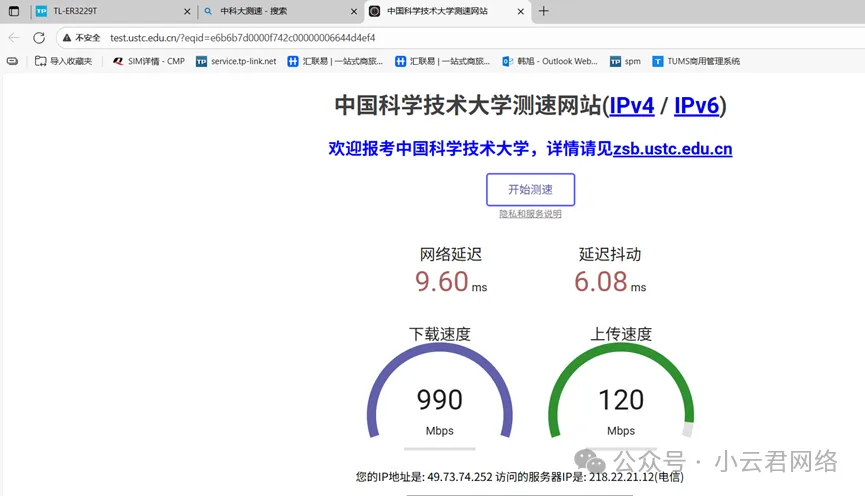Close the TL-ER3229T tab

click(186, 11)
